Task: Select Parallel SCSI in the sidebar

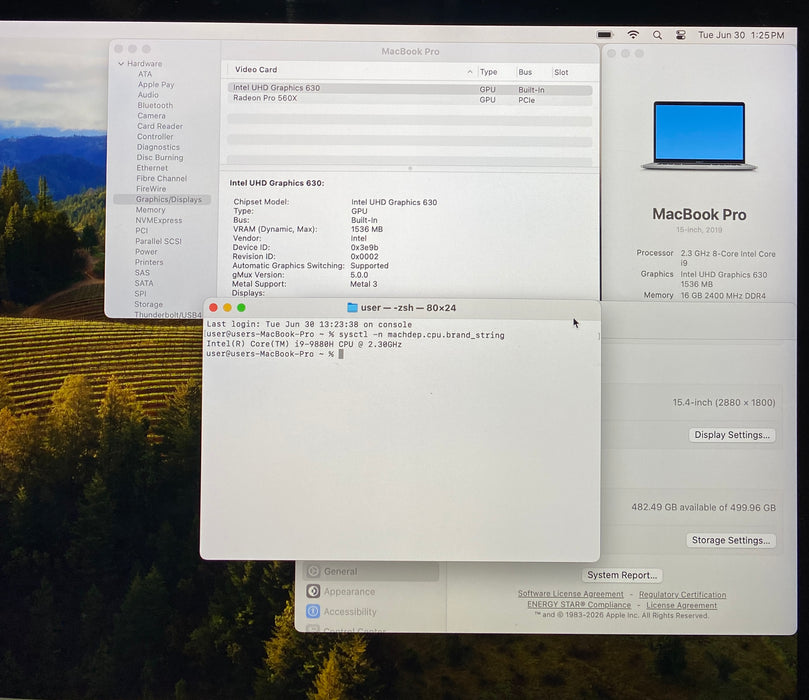Action: [x=158, y=241]
